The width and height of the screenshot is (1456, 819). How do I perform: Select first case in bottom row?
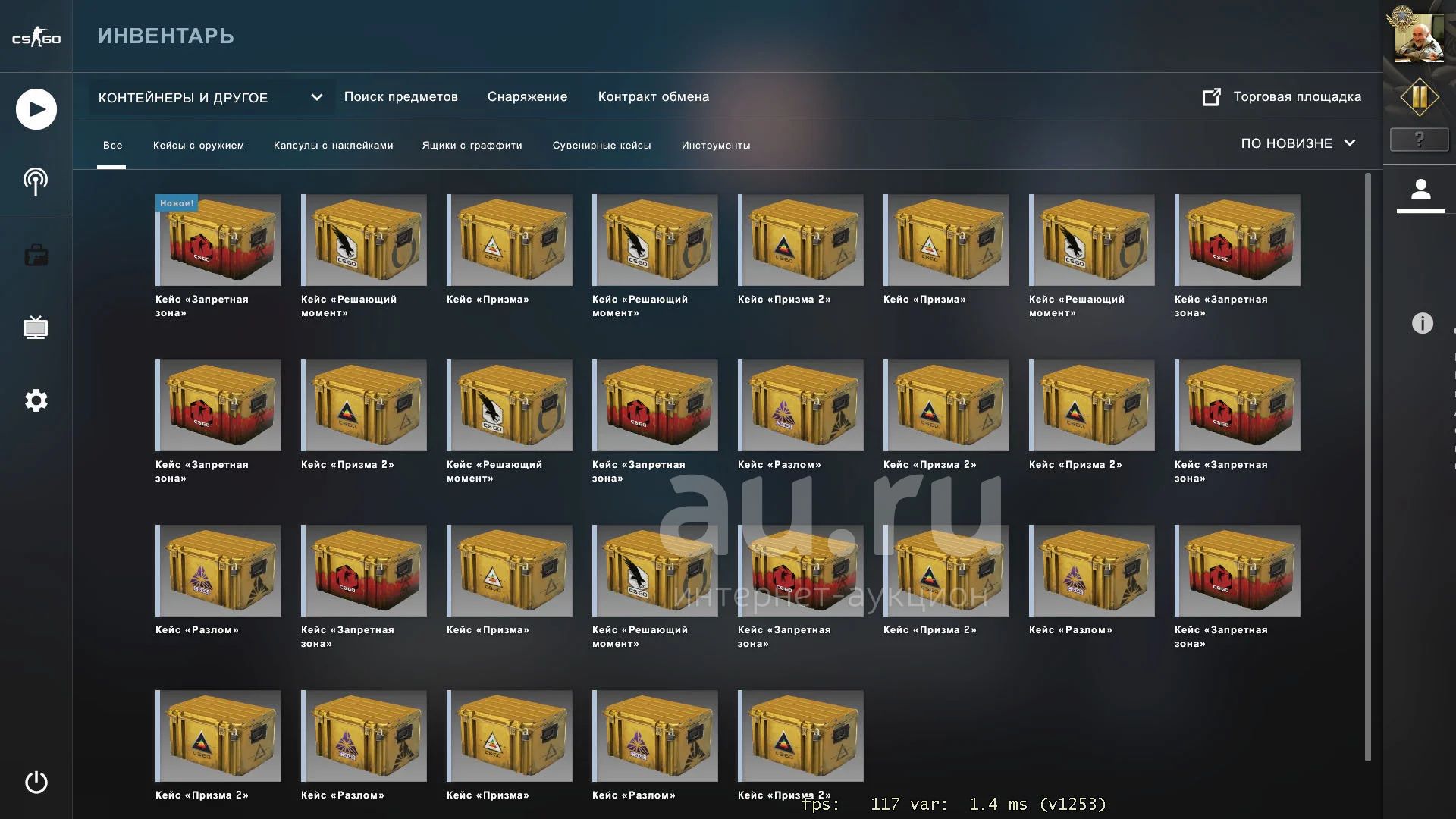(x=218, y=736)
